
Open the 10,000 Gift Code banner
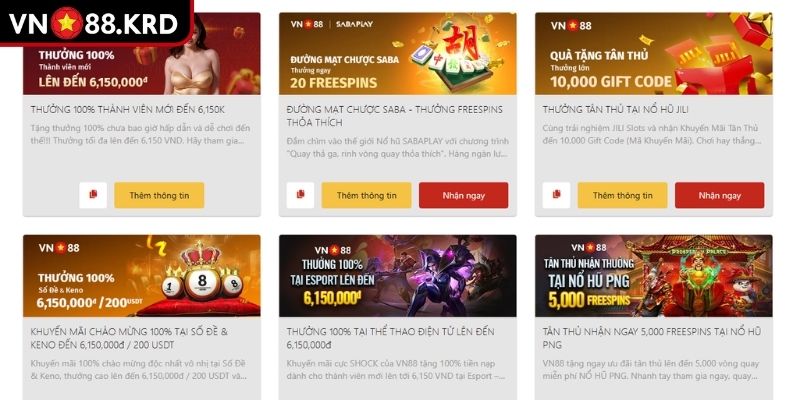coord(654,54)
